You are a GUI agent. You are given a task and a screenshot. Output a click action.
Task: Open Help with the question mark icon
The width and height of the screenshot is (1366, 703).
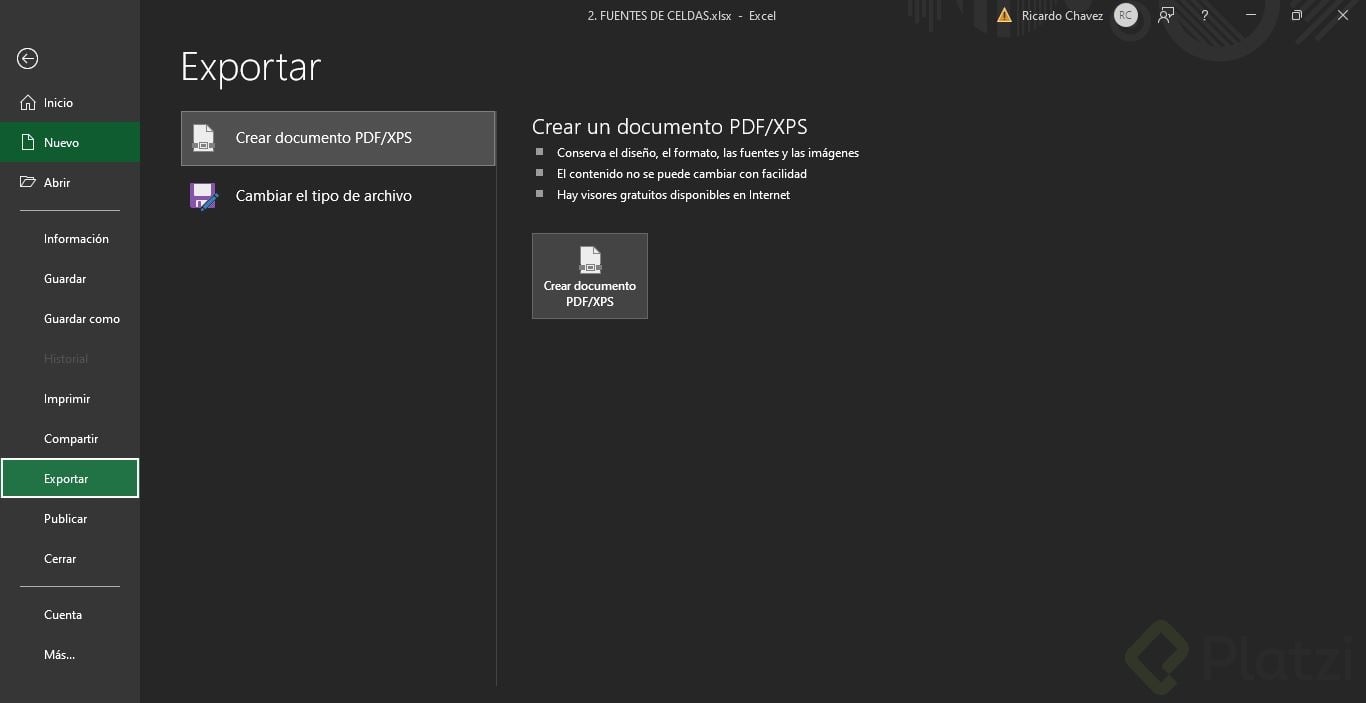click(x=1205, y=16)
